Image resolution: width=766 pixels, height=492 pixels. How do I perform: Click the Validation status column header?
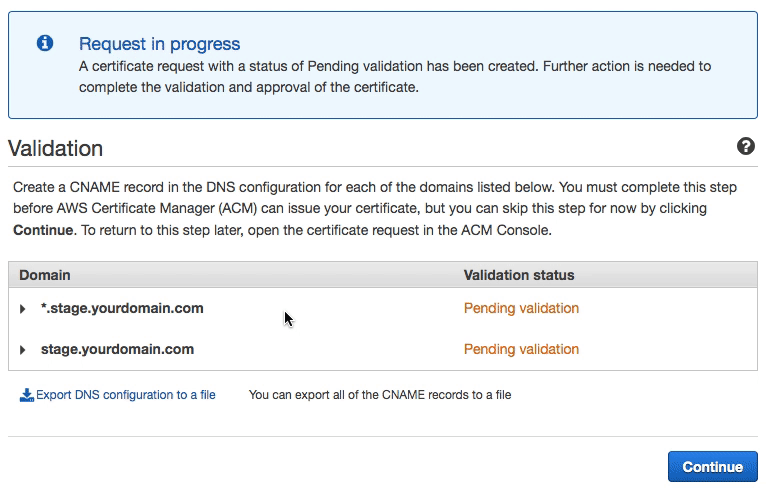(519, 275)
